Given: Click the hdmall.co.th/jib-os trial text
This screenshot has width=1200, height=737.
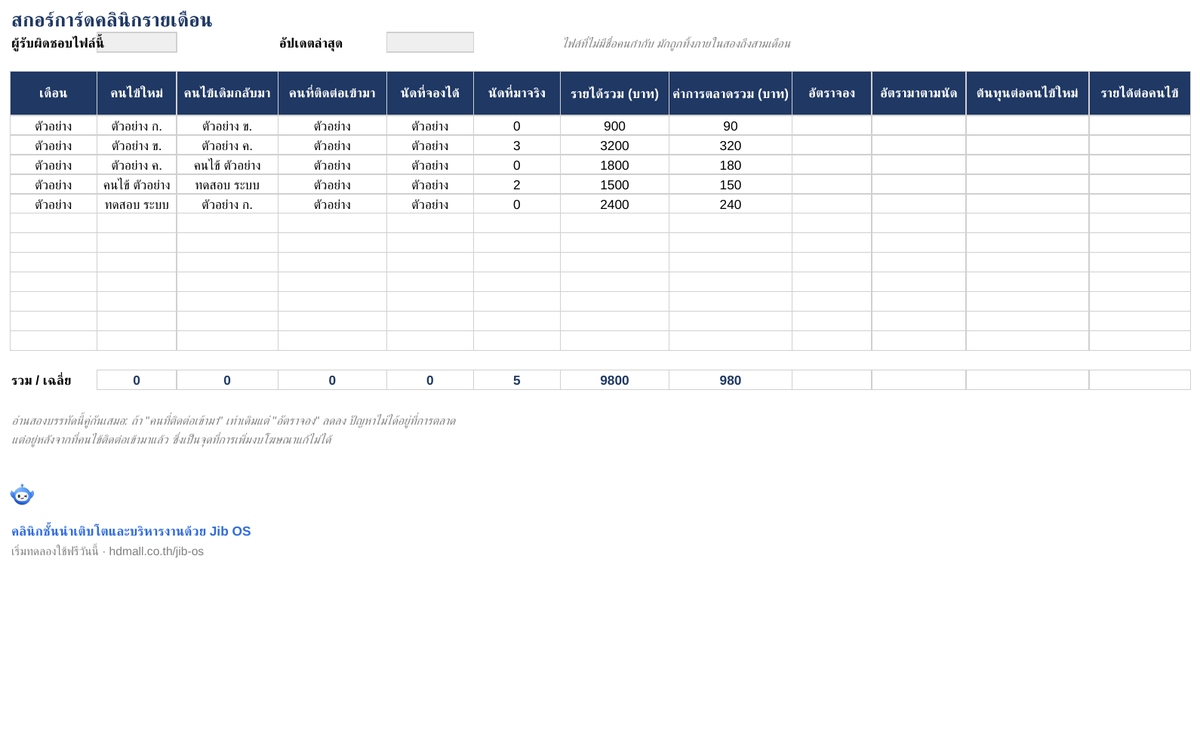Looking at the screenshot, I should pos(107,551).
